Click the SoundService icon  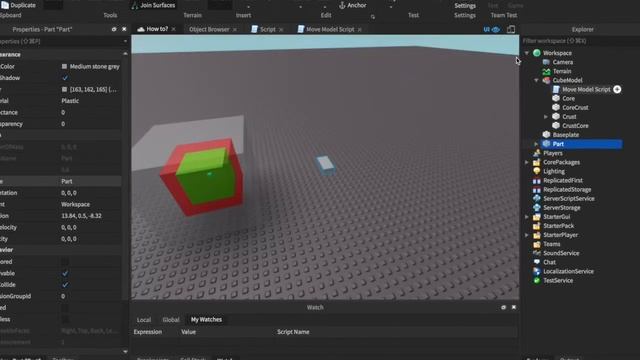coord(537,253)
